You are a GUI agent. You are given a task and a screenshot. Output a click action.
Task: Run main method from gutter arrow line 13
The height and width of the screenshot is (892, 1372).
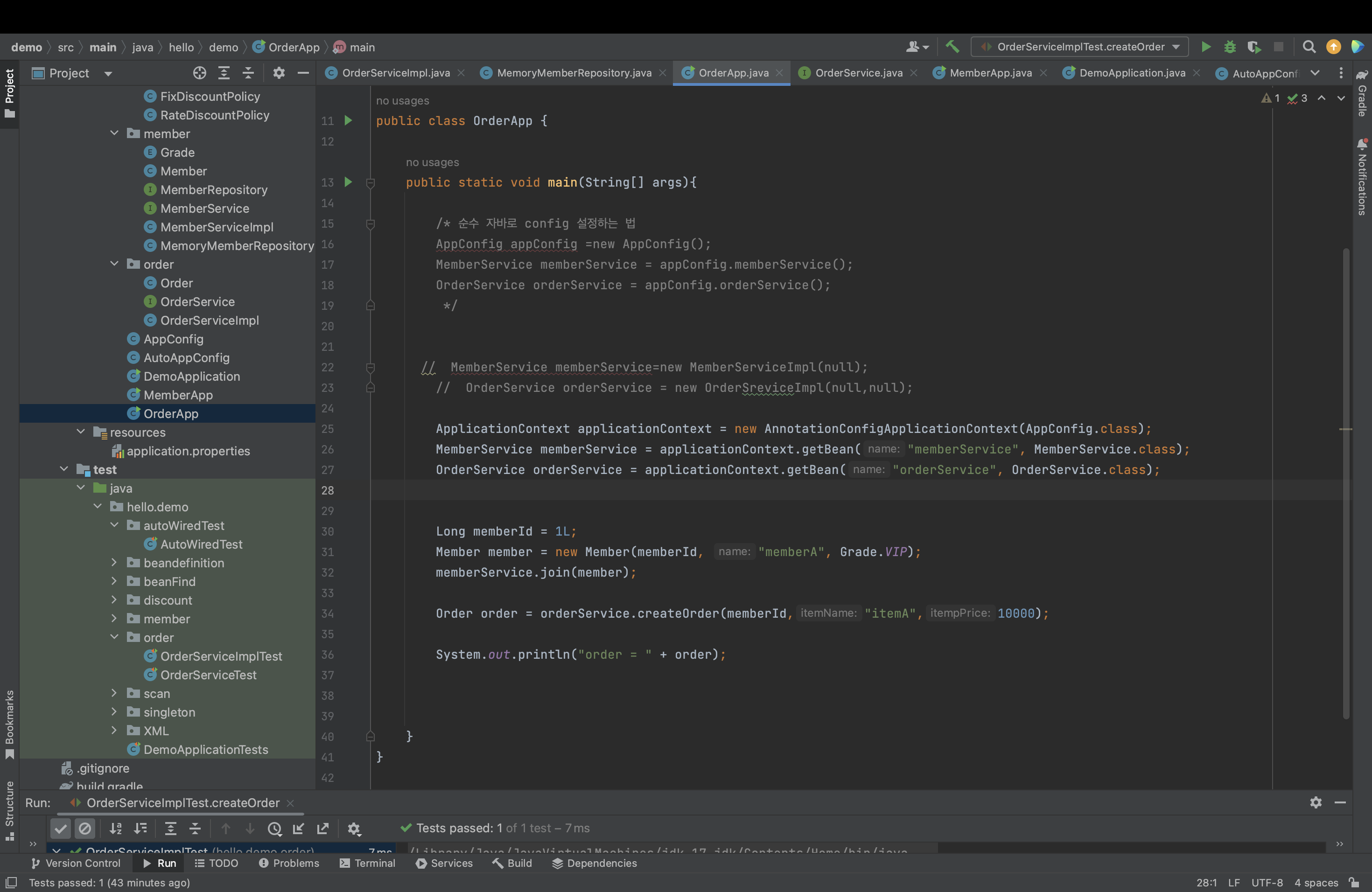(x=348, y=182)
